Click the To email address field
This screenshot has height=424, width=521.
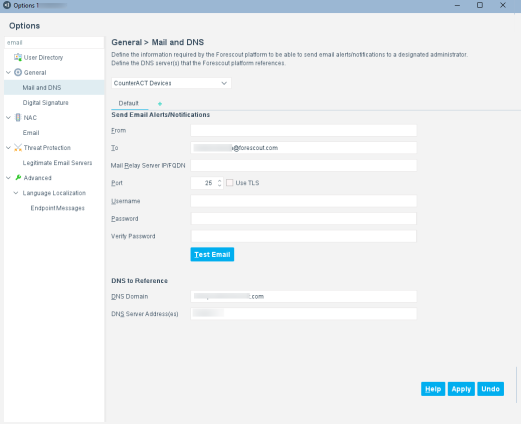[303, 148]
